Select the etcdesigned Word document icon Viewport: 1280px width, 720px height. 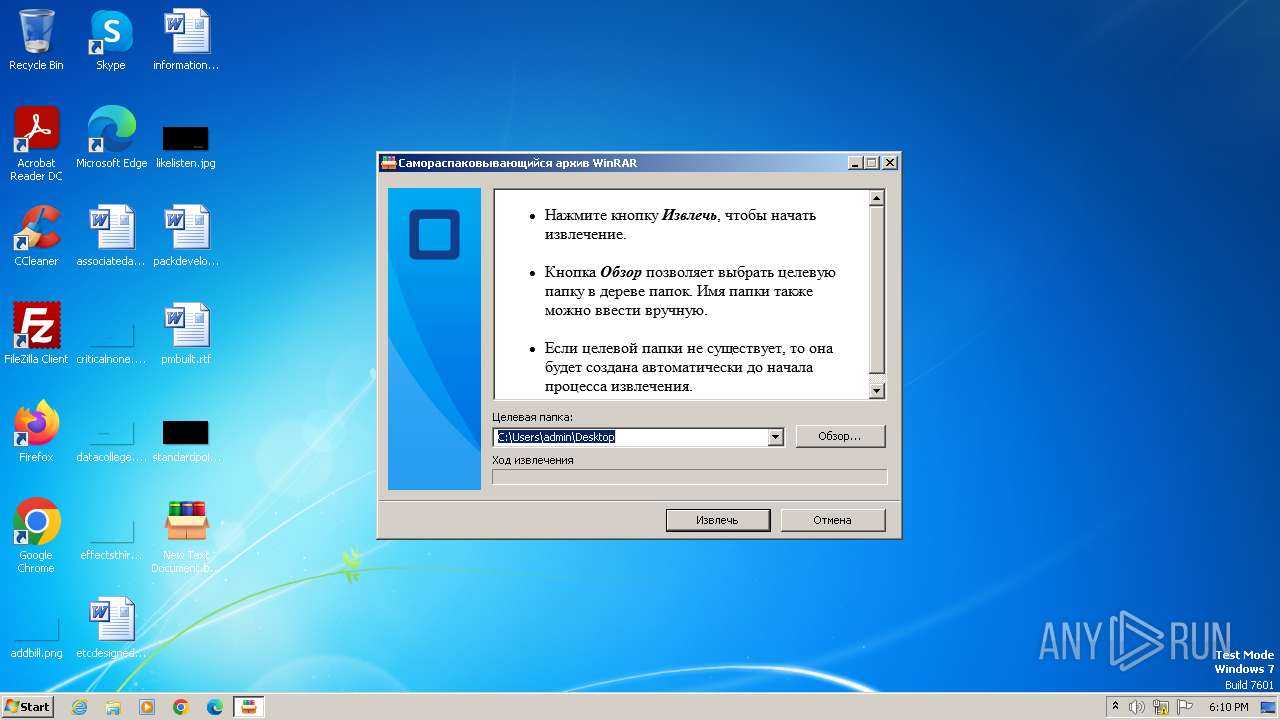point(111,628)
